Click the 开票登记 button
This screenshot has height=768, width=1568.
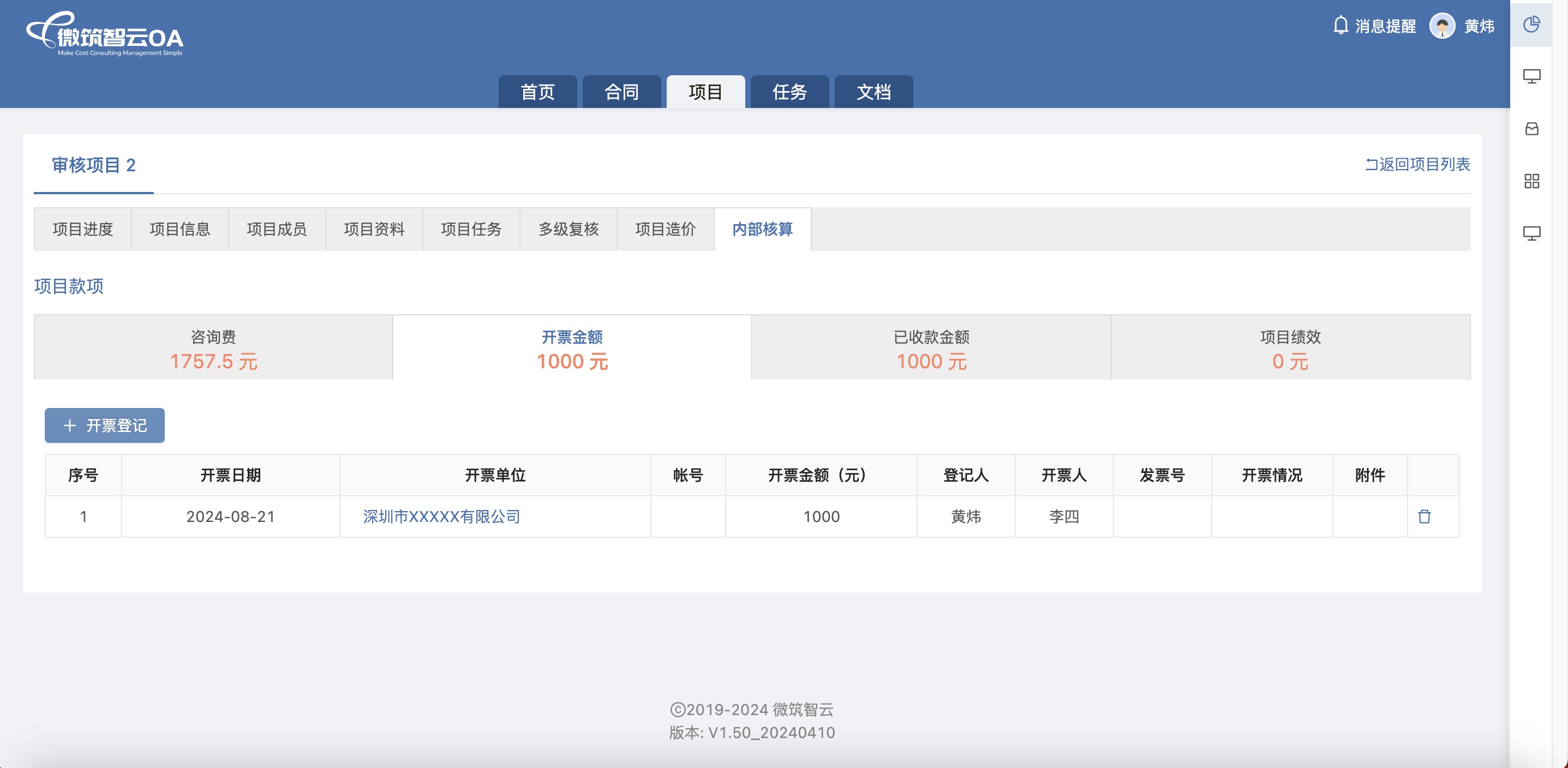click(105, 425)
